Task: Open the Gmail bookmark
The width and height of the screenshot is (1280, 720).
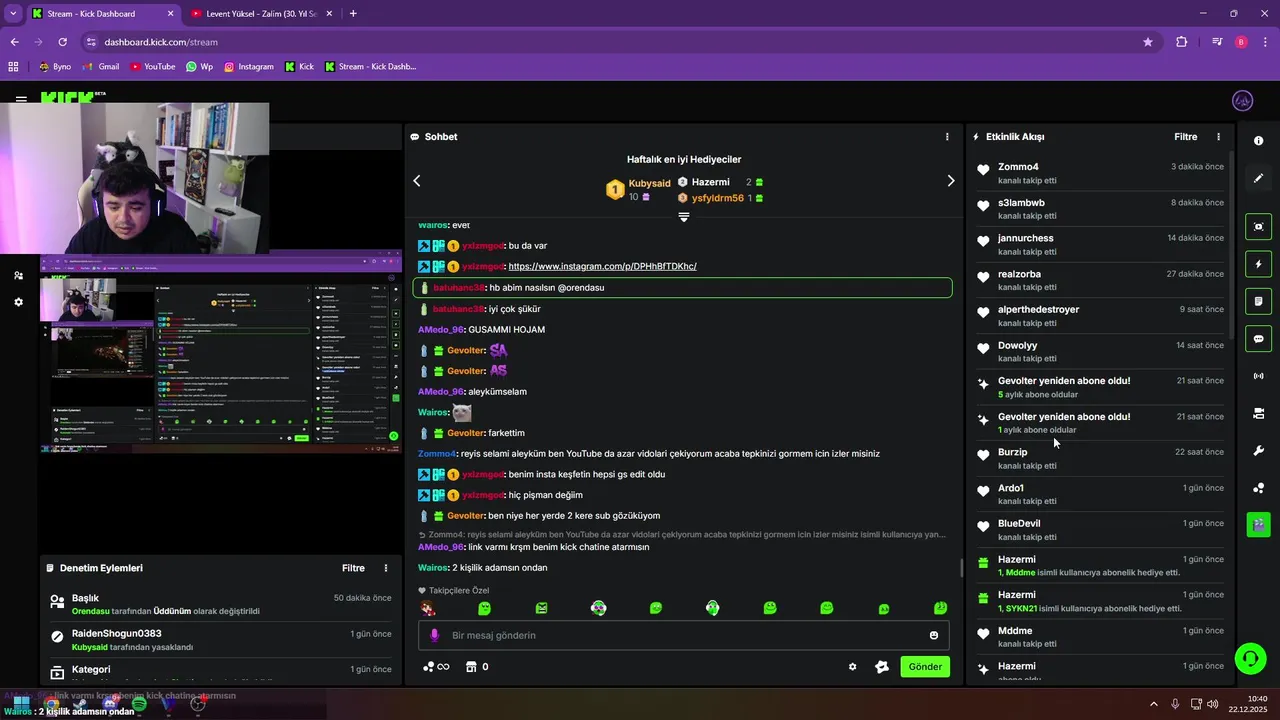Action: [101, 67]
